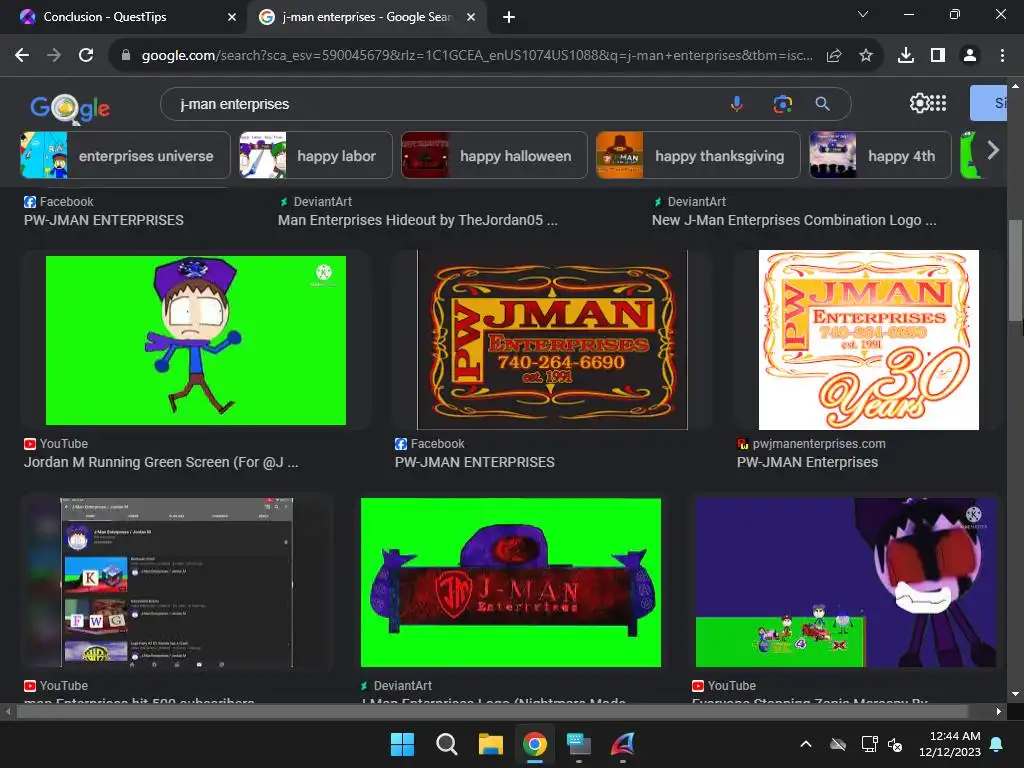Show more related search chips arrow

[x=993, y=151]
